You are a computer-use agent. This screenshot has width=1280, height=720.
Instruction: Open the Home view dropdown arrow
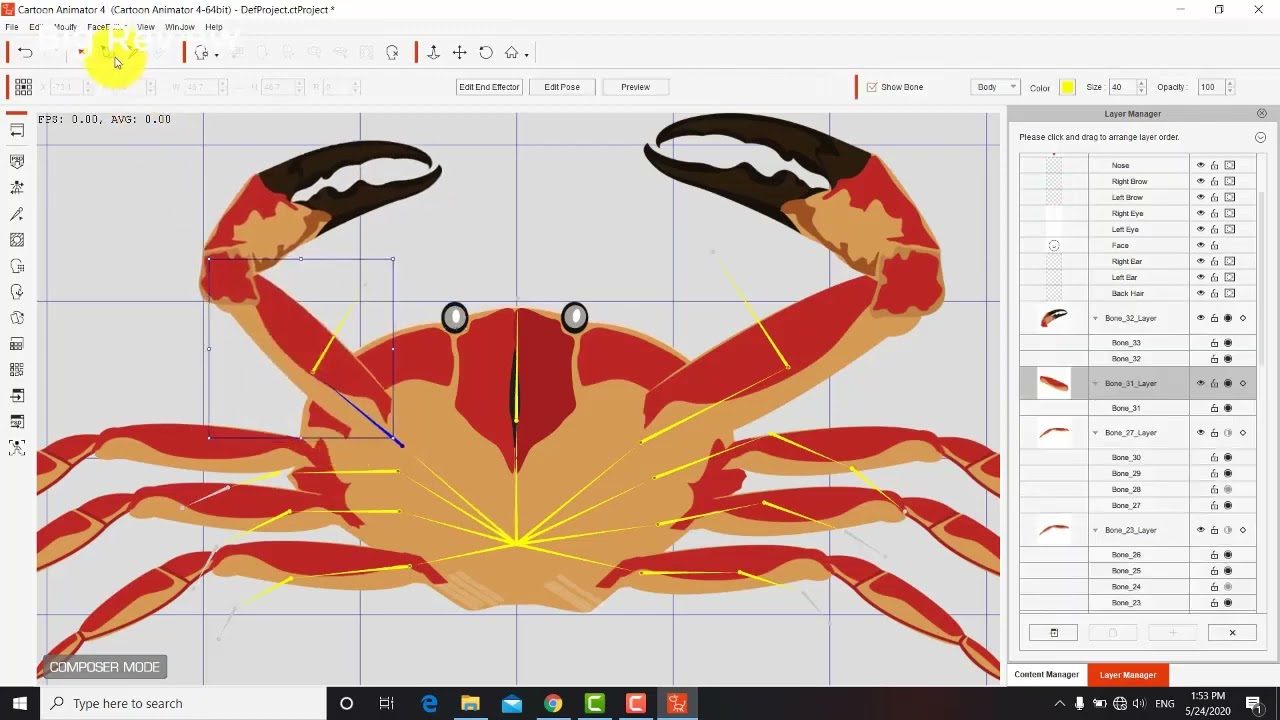coord(526,54)
